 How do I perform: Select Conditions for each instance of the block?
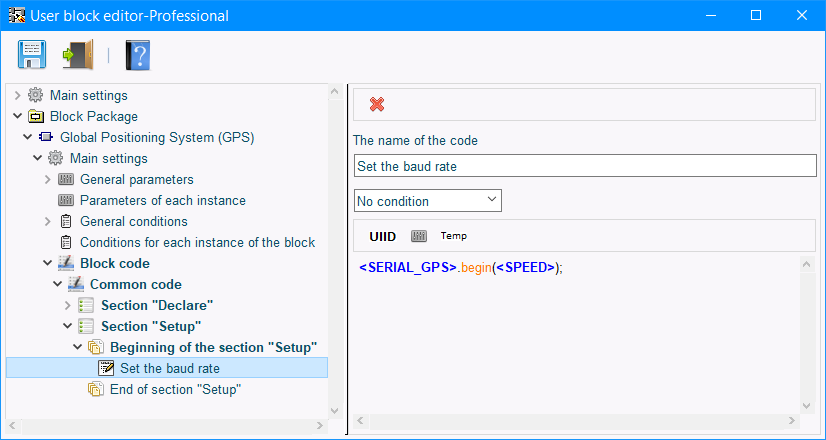(x=198, y=242)
